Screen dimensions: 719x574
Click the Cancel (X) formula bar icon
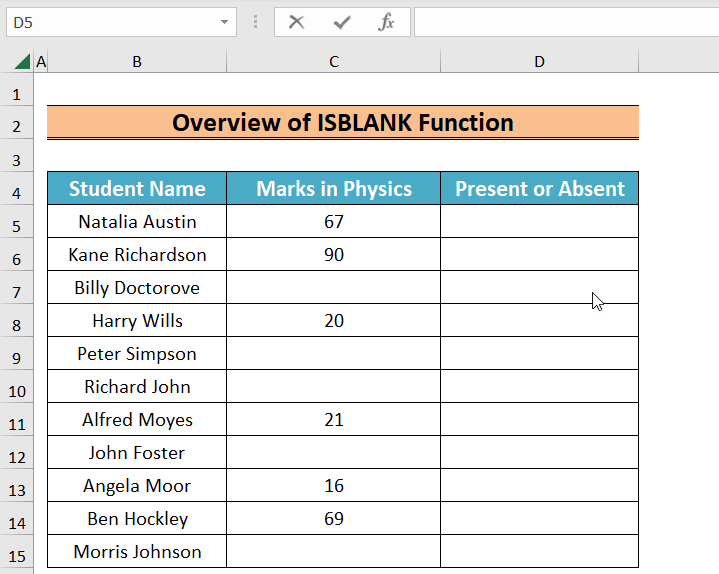click(296, 22)
